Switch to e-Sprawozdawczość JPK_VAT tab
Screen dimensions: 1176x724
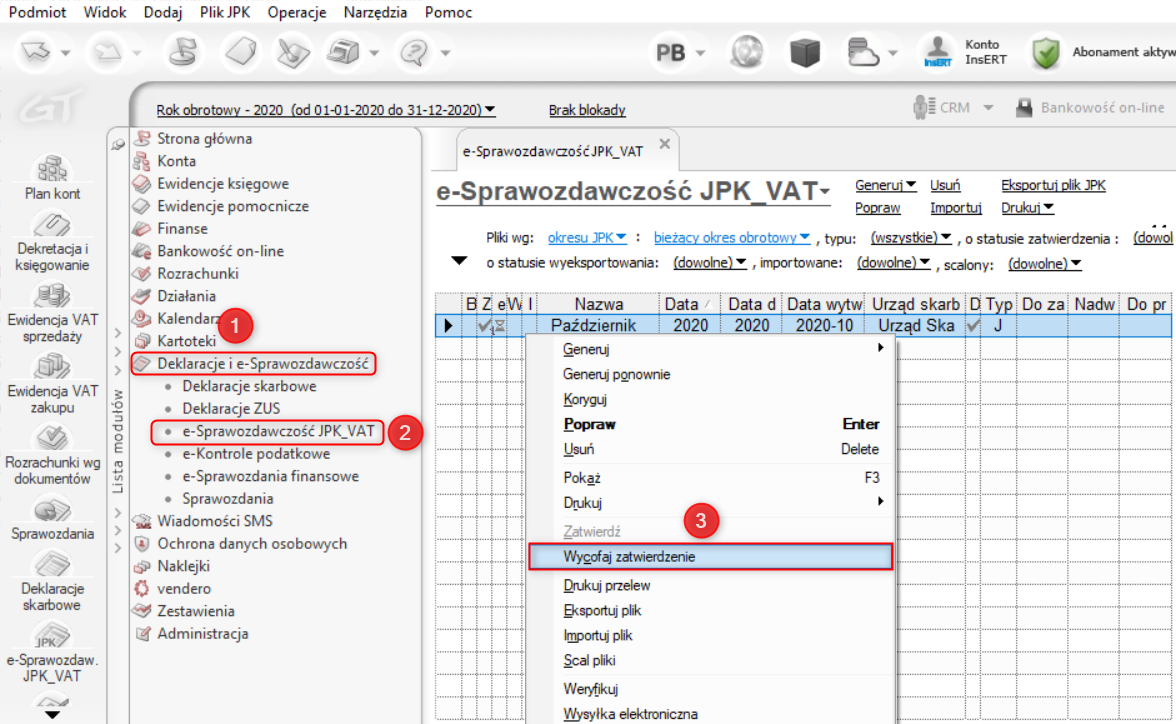pyautogui.click(x=553, y=151)
